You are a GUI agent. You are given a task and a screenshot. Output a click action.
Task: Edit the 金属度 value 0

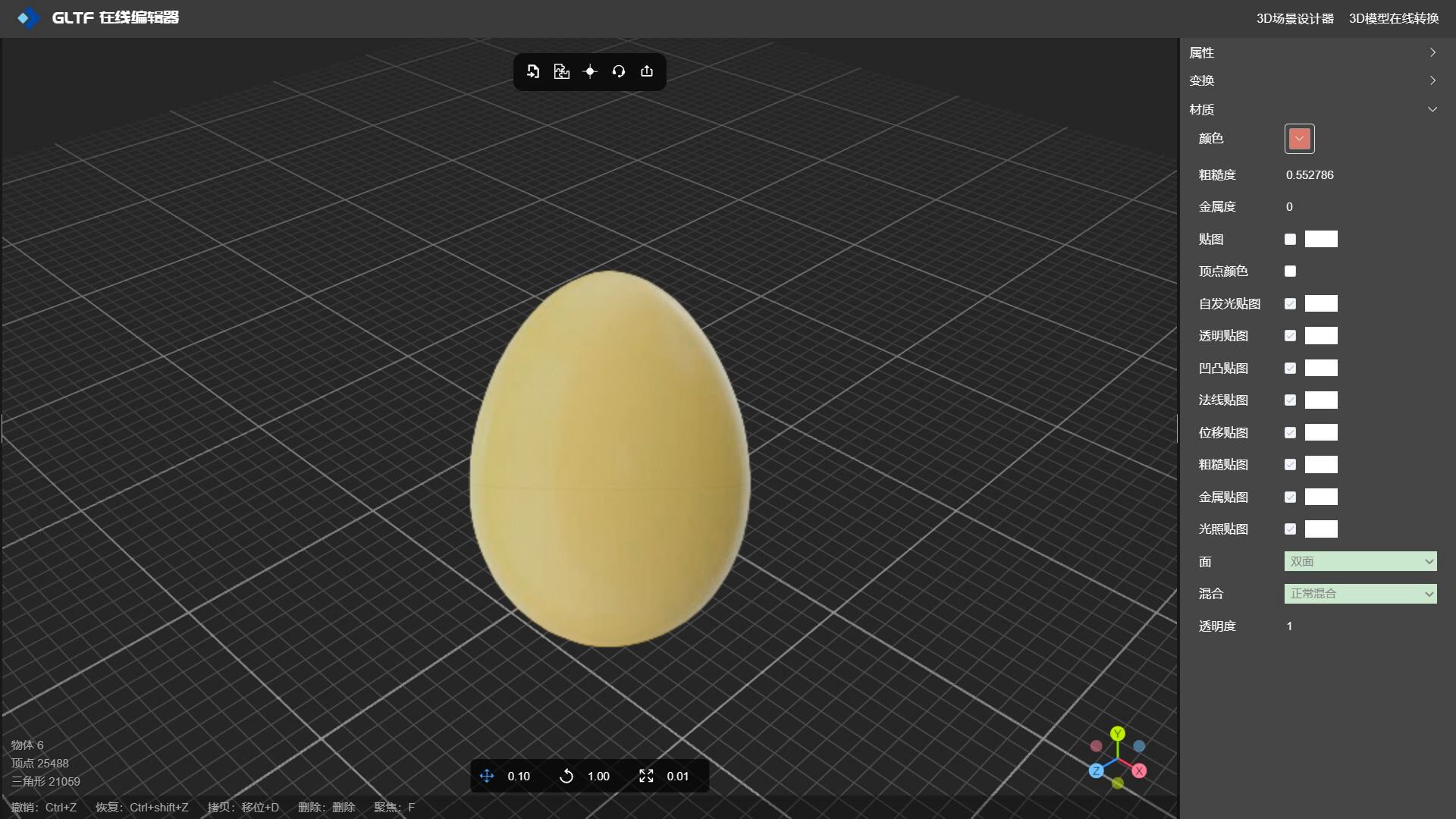[1289, 207]
